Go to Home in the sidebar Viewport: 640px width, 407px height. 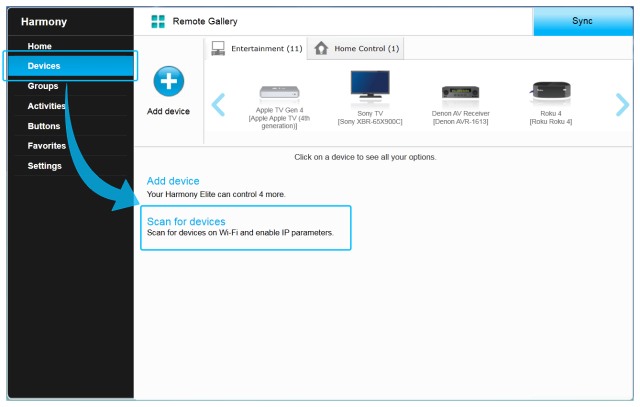pos(40,46)
